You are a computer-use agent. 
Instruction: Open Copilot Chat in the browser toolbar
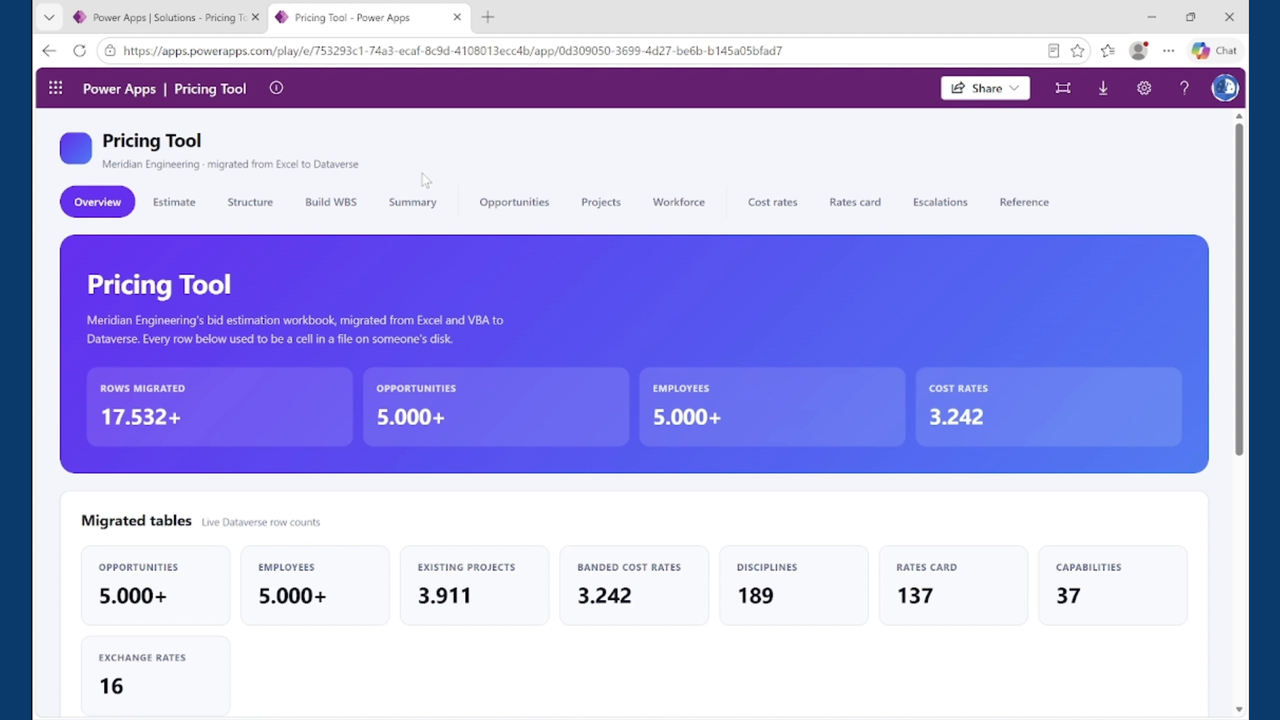coord(1214,50)
